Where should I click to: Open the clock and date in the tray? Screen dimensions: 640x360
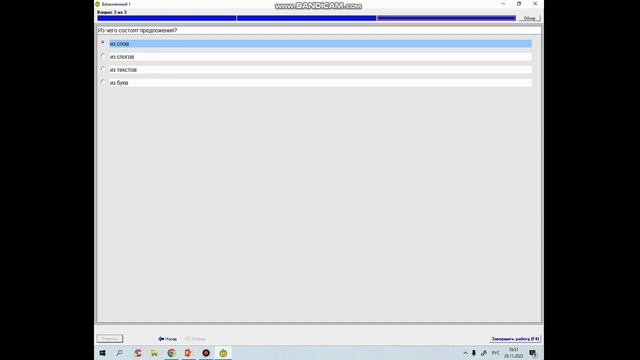coord(513,353)
